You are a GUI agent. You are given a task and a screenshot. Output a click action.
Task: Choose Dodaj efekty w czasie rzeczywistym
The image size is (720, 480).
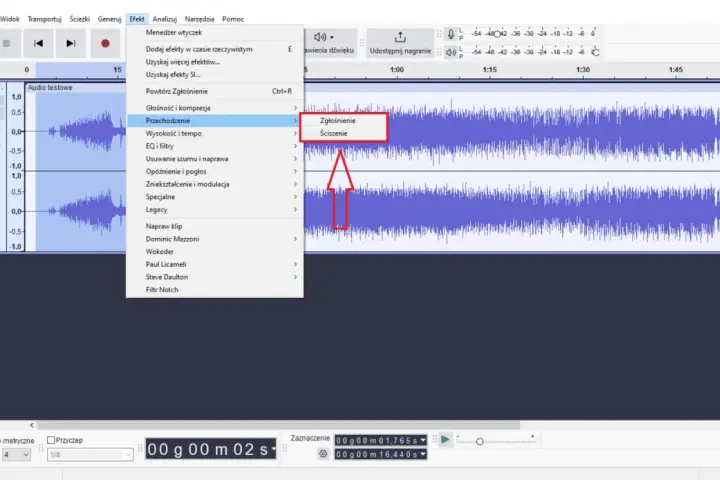(214, 49)
